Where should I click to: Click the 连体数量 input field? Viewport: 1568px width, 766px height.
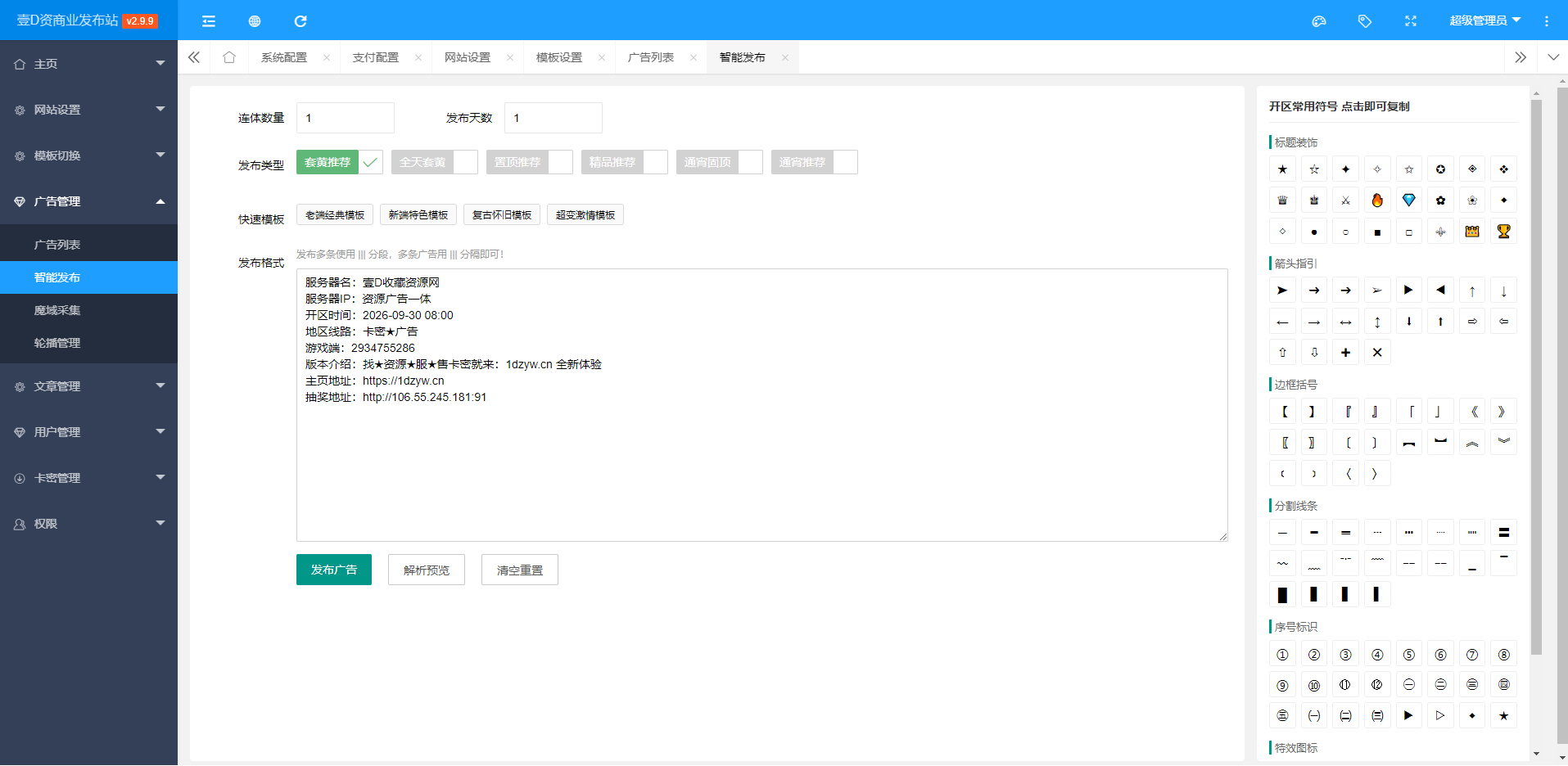coord(346,118)
